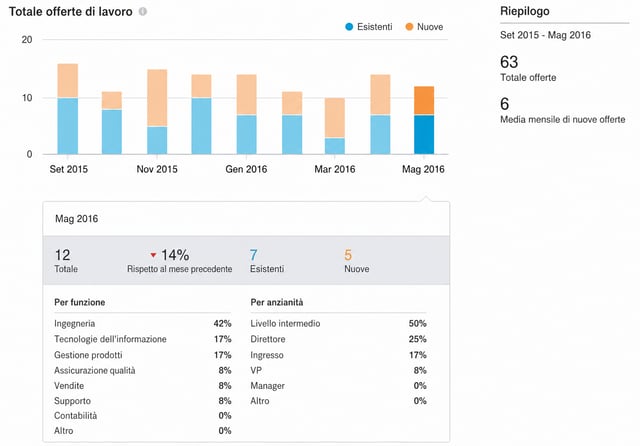Click the VP row
The width and height of the screenshot is (640, 446).
tap(338, 371)
